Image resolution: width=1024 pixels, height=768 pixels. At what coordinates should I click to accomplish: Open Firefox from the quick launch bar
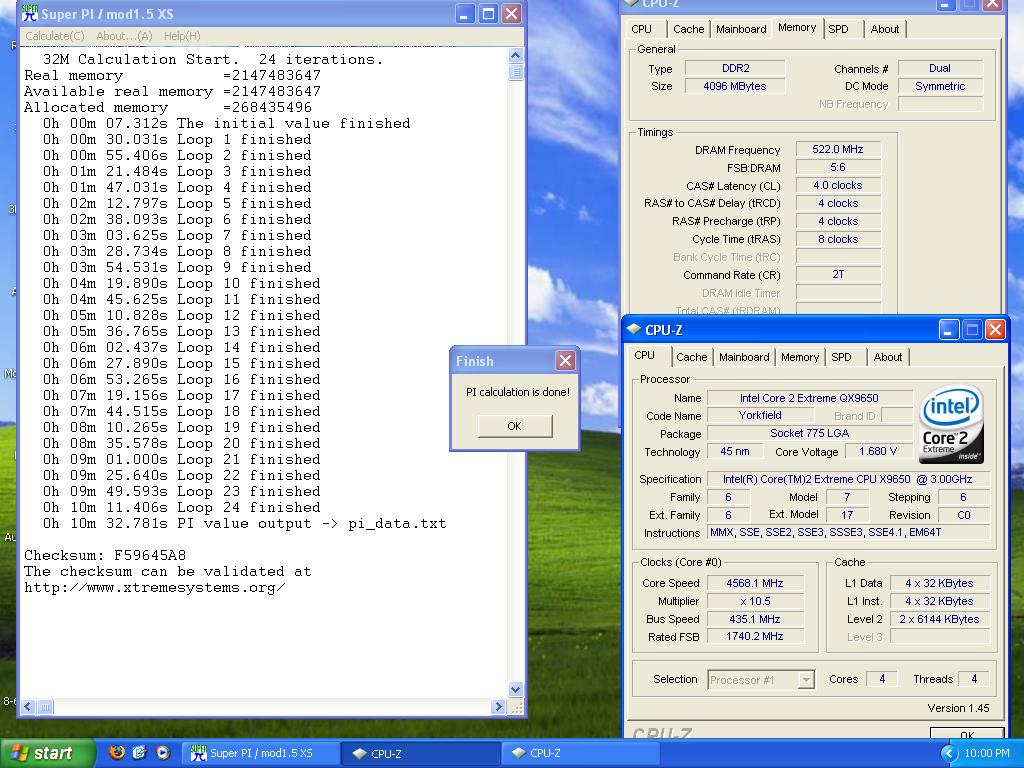point(117,752)
